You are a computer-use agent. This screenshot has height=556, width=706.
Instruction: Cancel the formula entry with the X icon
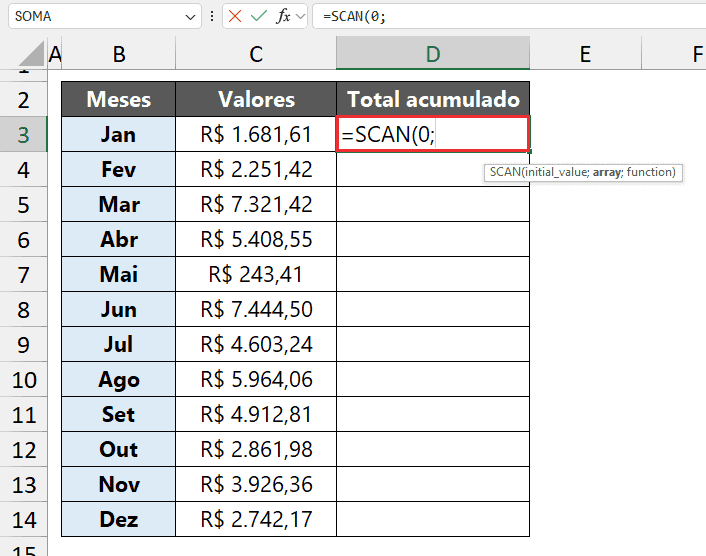(x=235, y=17)
